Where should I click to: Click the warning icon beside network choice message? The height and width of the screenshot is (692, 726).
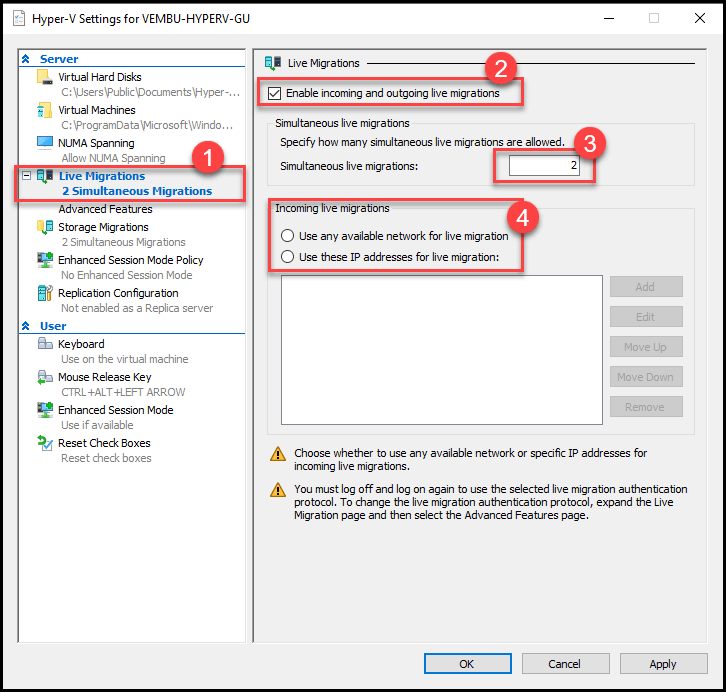point(278,454)
